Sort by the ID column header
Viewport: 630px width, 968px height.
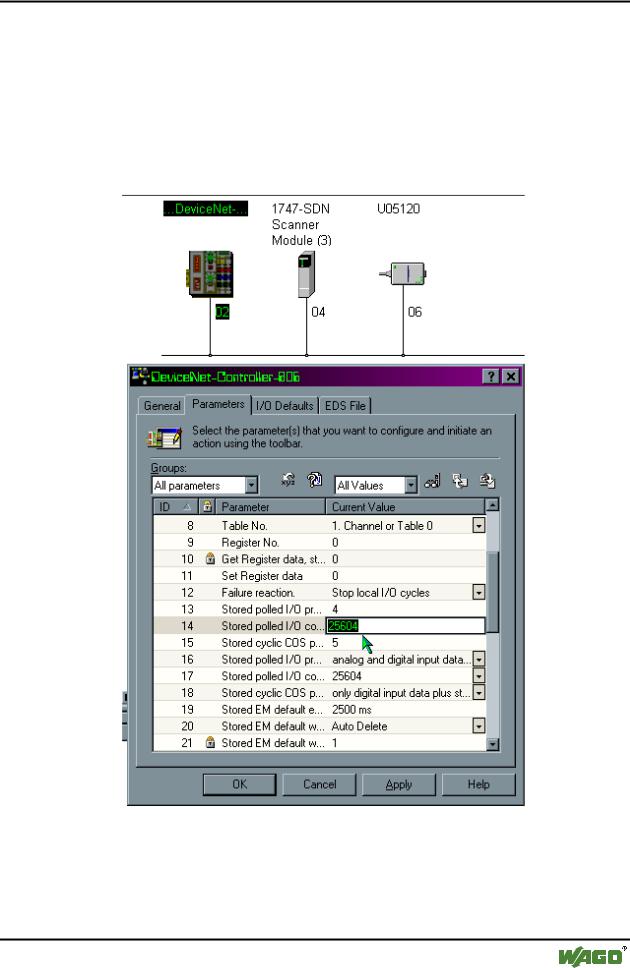pos(175,507)
